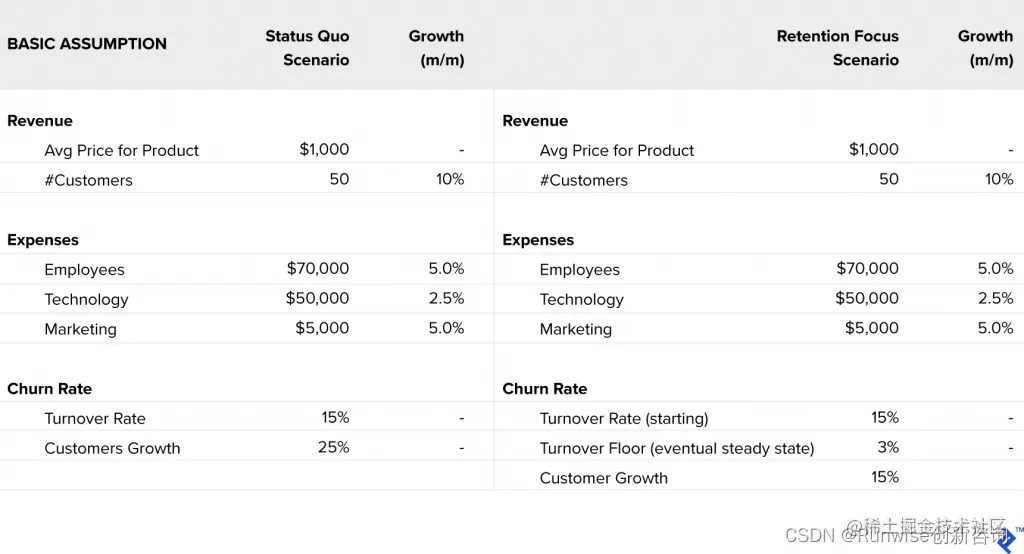Click the Toptal logo icon in corner
Screen dimensions: 1024x554
tap(1008, 538)
